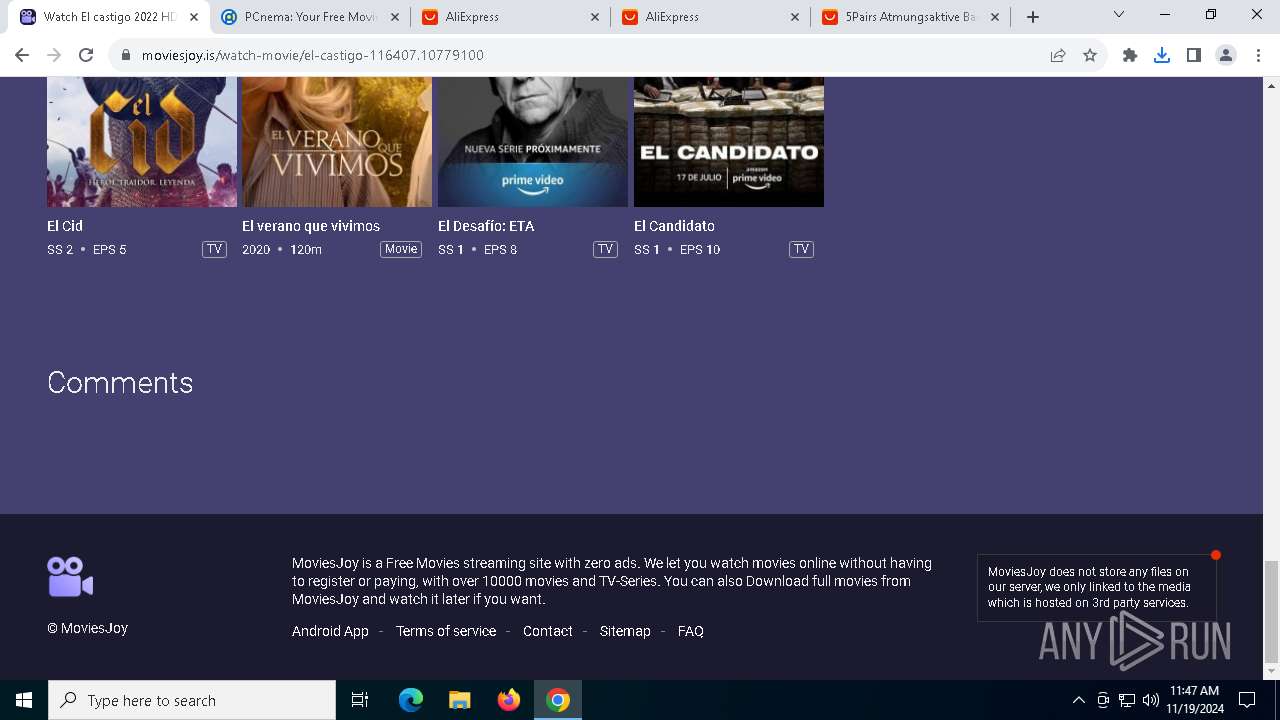Open El Candidato title link
Screen dimensions: 1280x720
coord(674,226)
